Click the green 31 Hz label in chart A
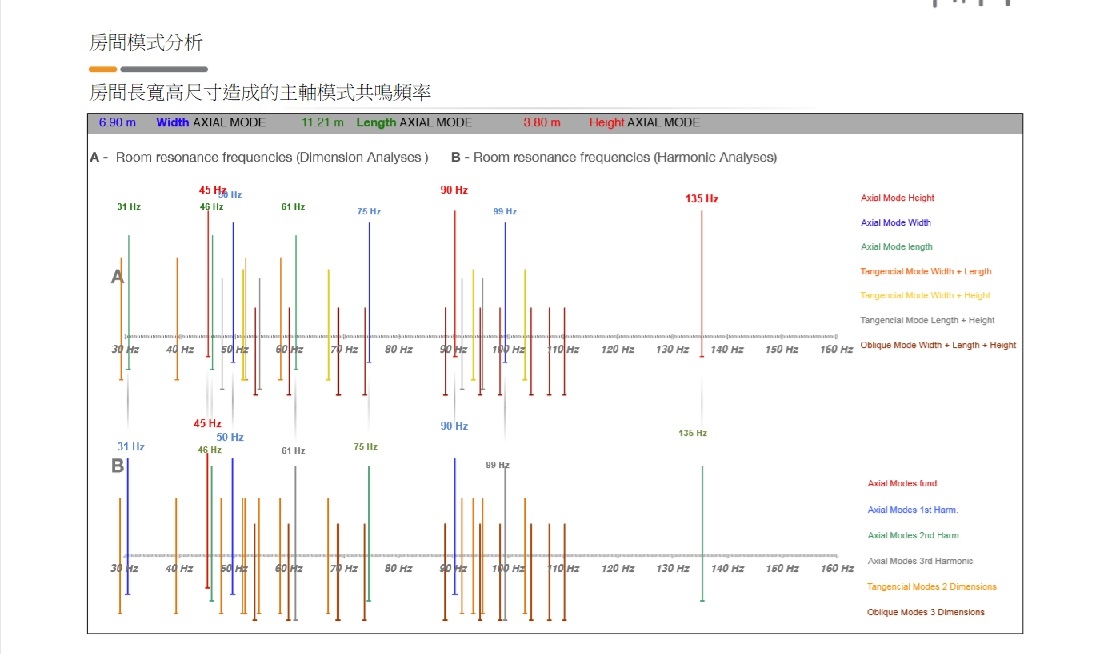 (129, 207)
